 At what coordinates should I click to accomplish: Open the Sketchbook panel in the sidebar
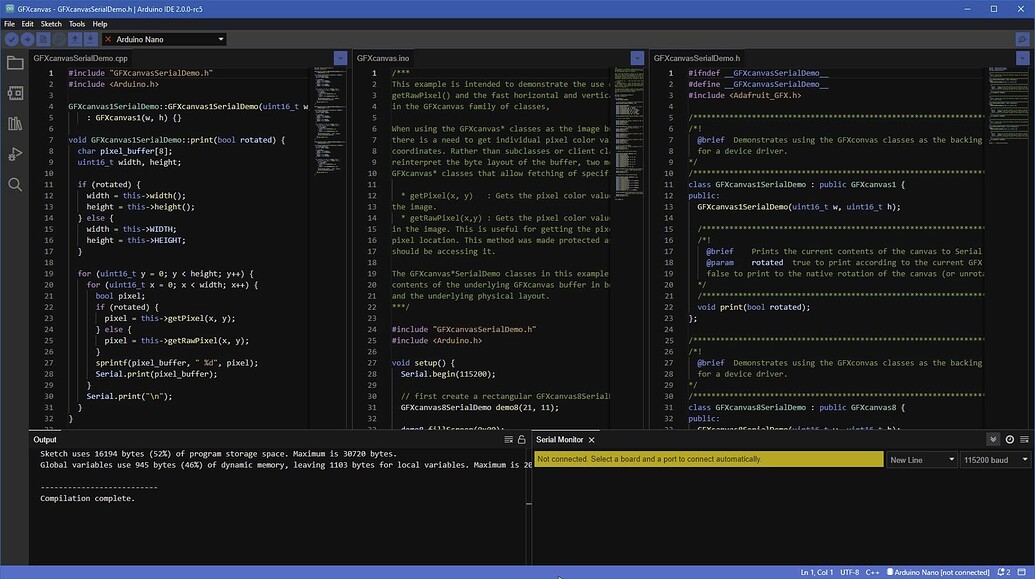click(x=14, y=63)
